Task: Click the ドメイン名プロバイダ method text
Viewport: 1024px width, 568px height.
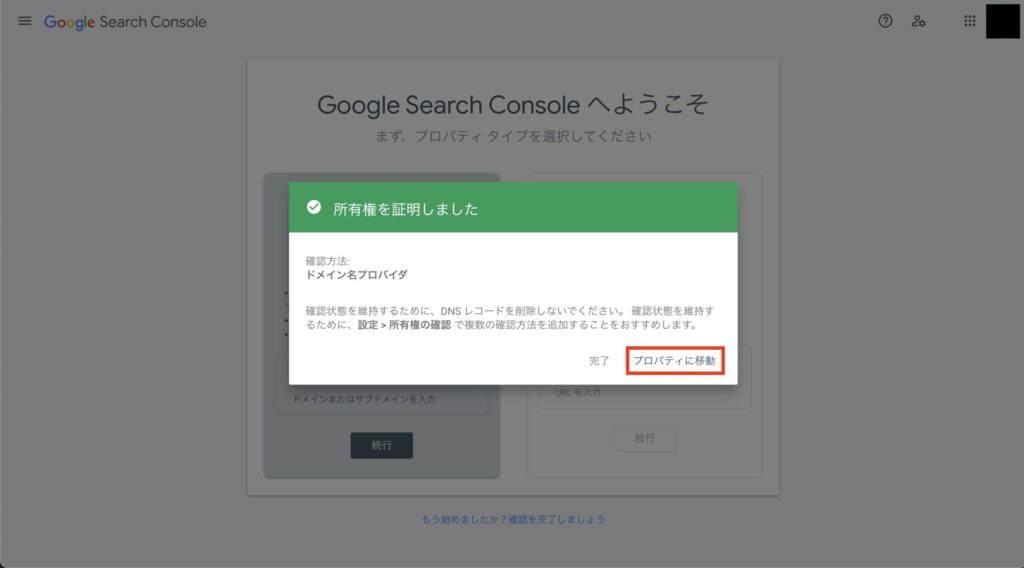Action: pos(357,276)
